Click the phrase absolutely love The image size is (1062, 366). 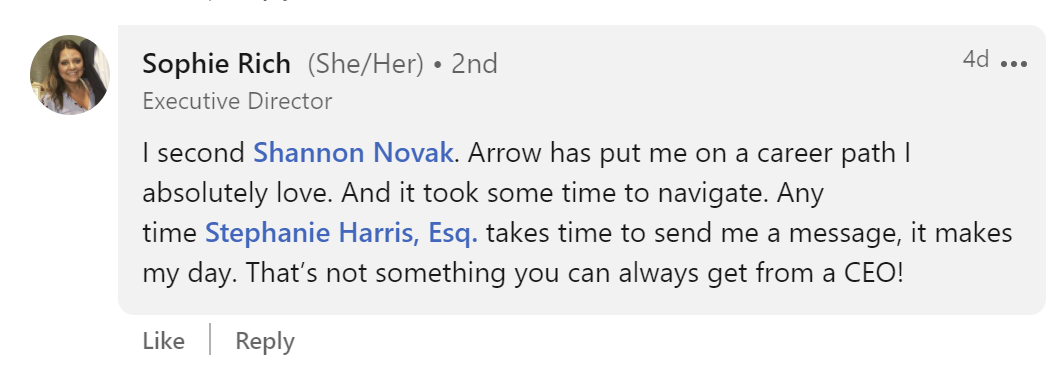tap(238, 194)
